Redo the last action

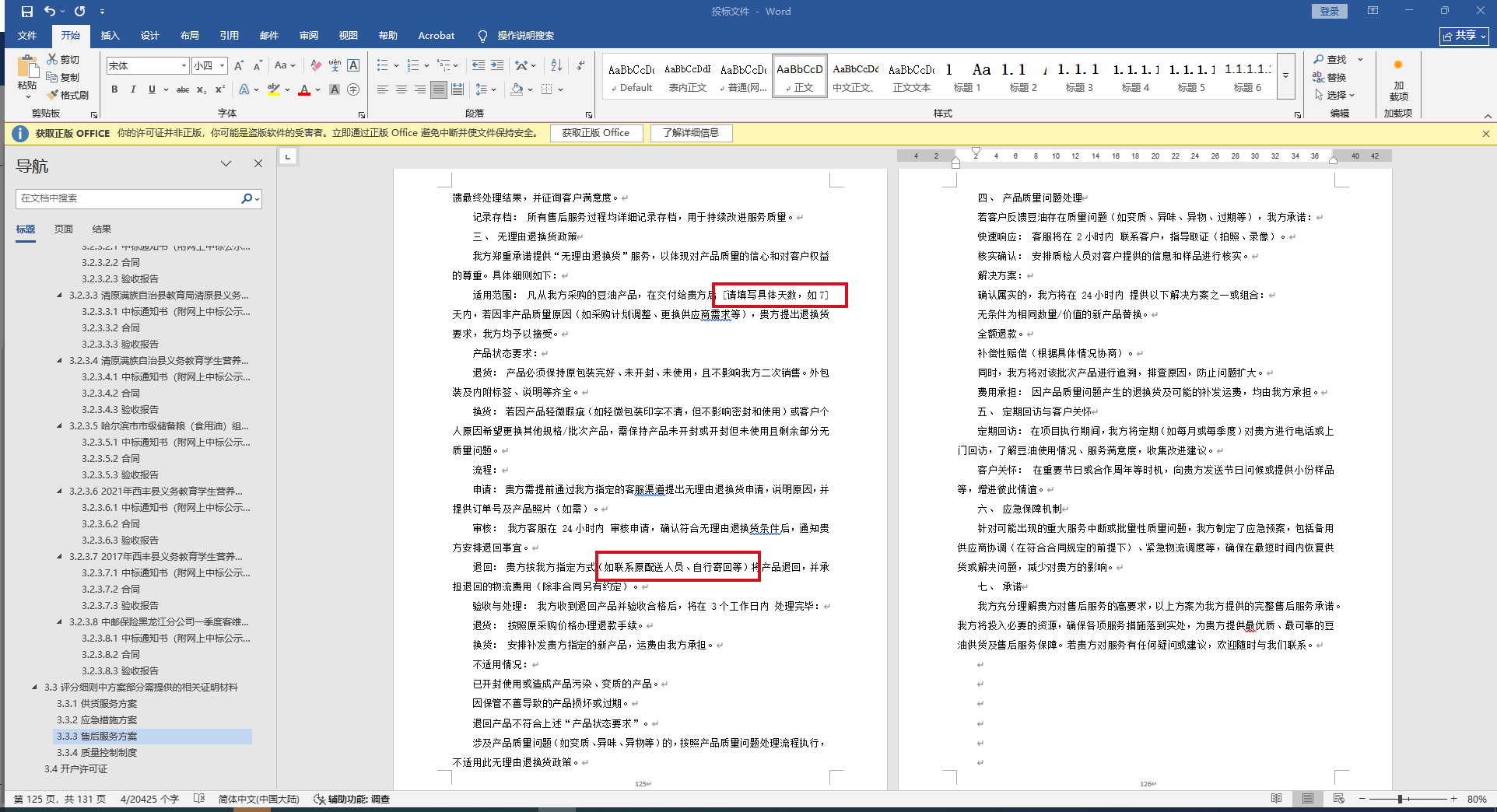[x=79, y=12]
